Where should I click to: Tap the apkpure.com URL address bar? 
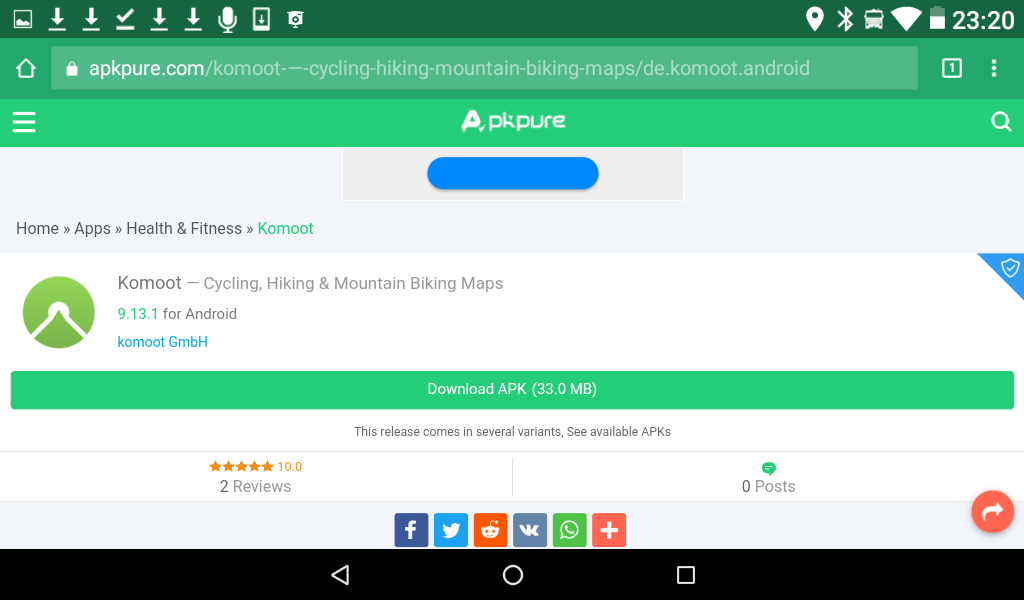(x=484, y=68)
